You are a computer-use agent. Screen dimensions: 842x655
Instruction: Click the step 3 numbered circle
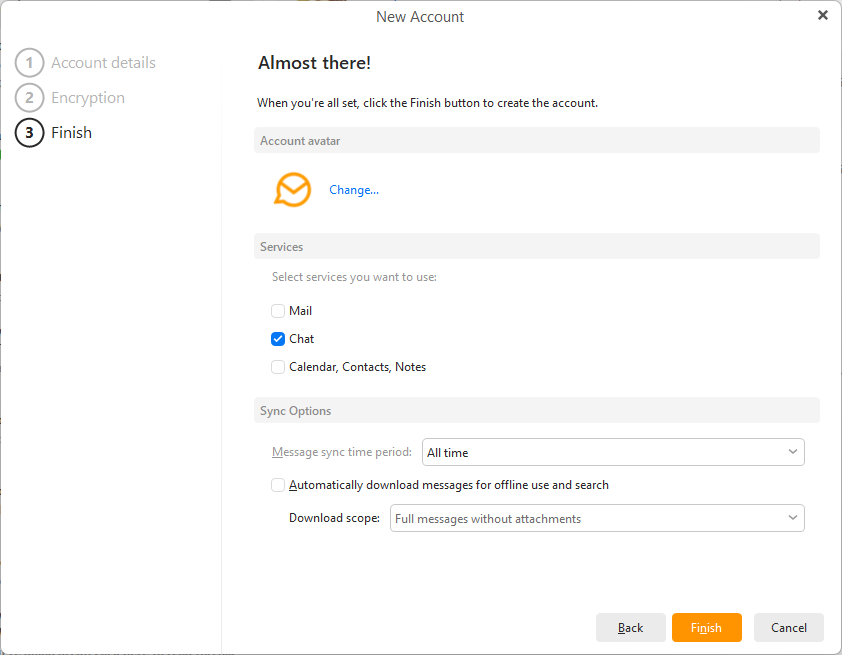click(x=30, y=133)
